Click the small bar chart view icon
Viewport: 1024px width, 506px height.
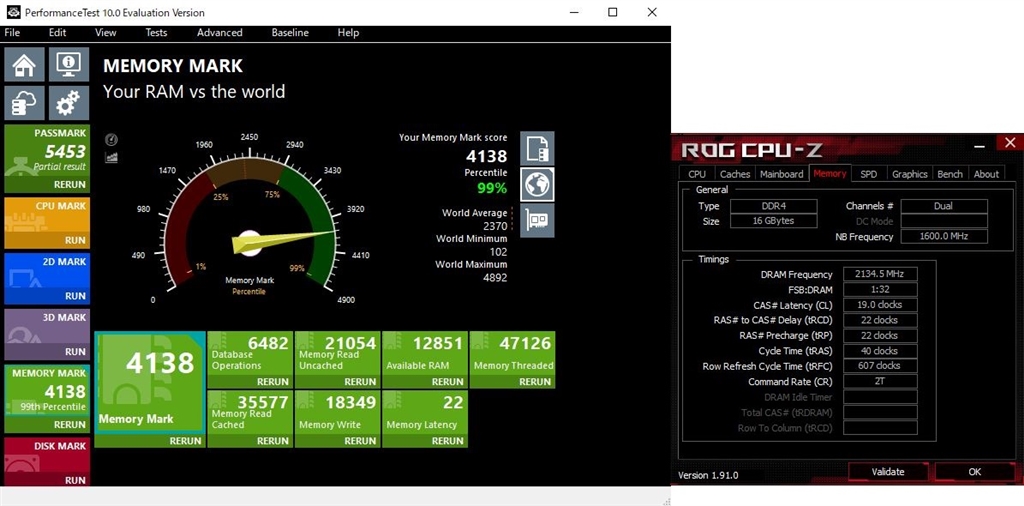[111, 157]
